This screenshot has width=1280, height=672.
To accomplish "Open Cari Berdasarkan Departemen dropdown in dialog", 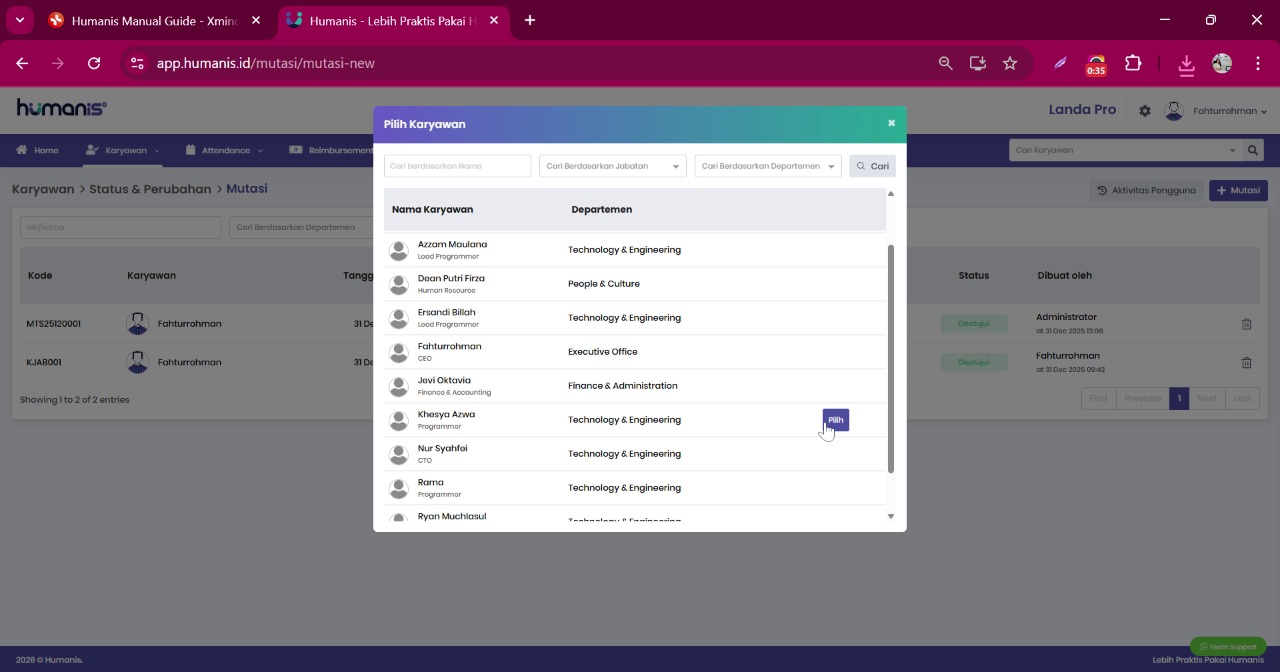I will 768,166.
